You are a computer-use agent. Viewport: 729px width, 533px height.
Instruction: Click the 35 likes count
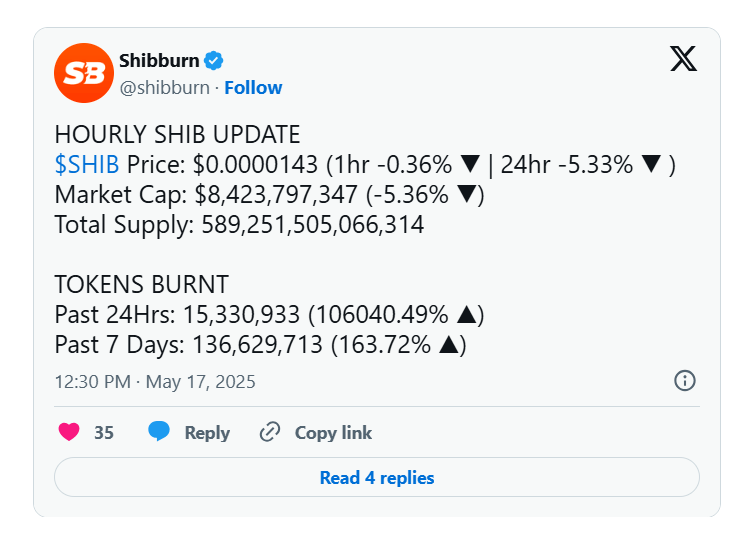[104, 433]
